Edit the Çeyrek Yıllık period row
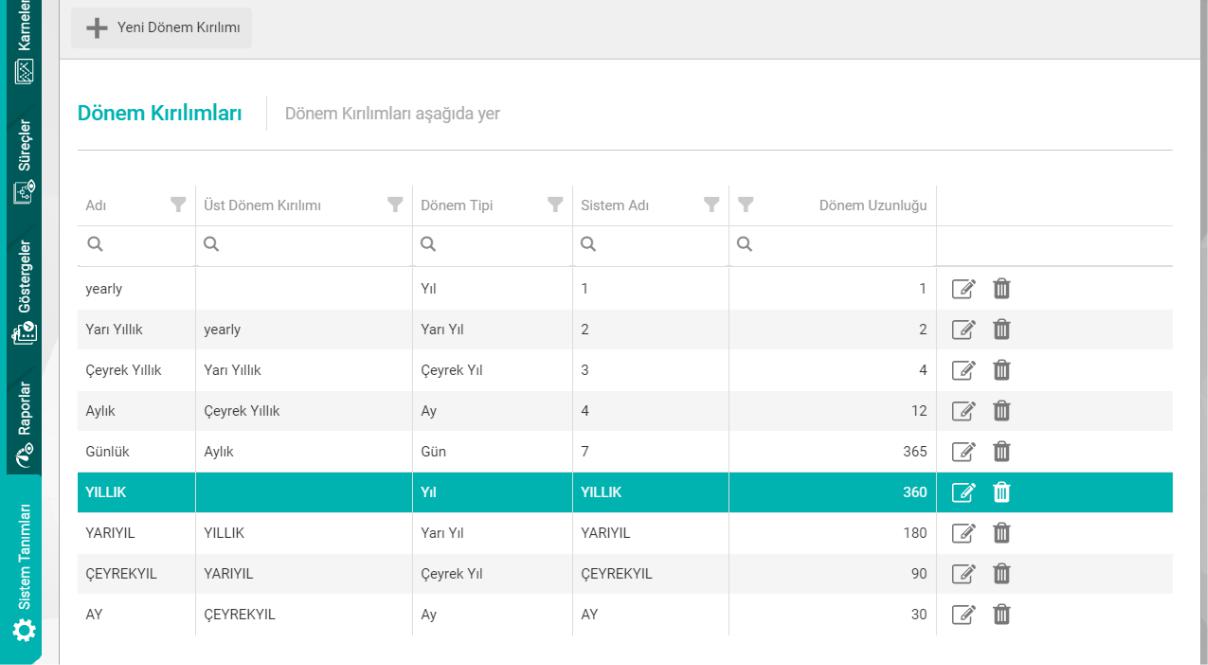The image size is (1208, 665). (961, 371)
